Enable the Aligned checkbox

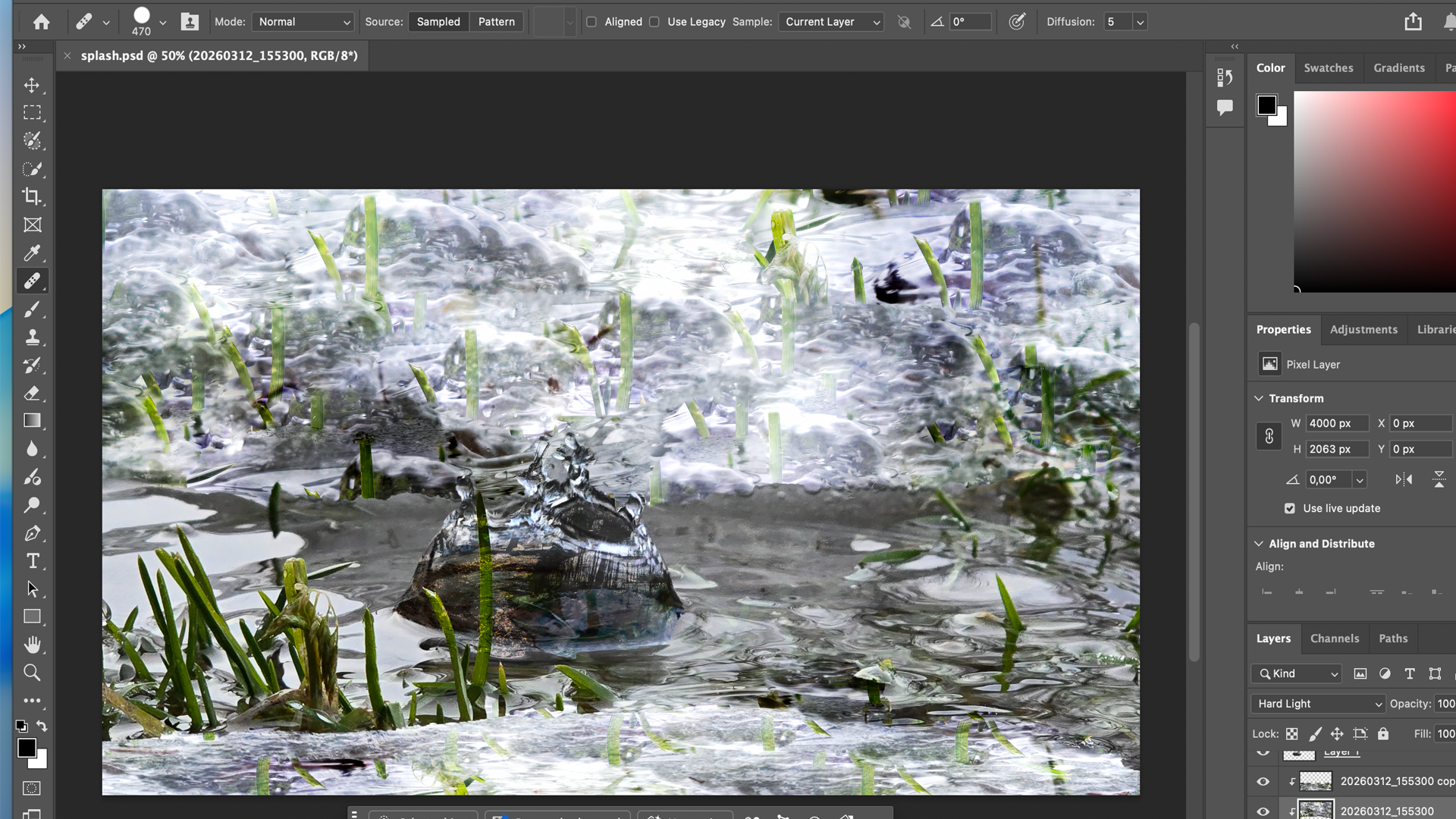click(x=591, y=22)
